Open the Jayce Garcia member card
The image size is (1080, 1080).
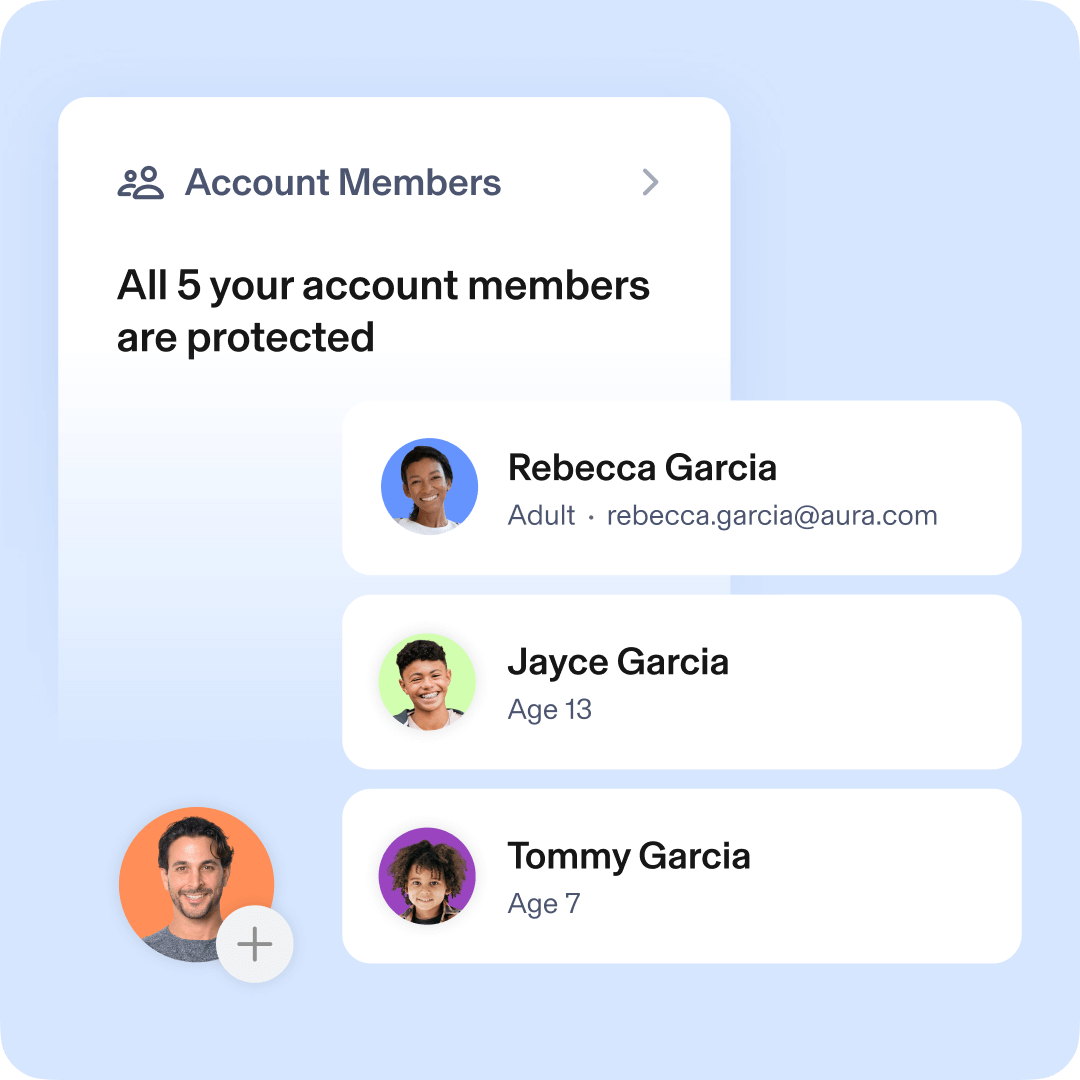pyautogui.click(x=681, y=682)
